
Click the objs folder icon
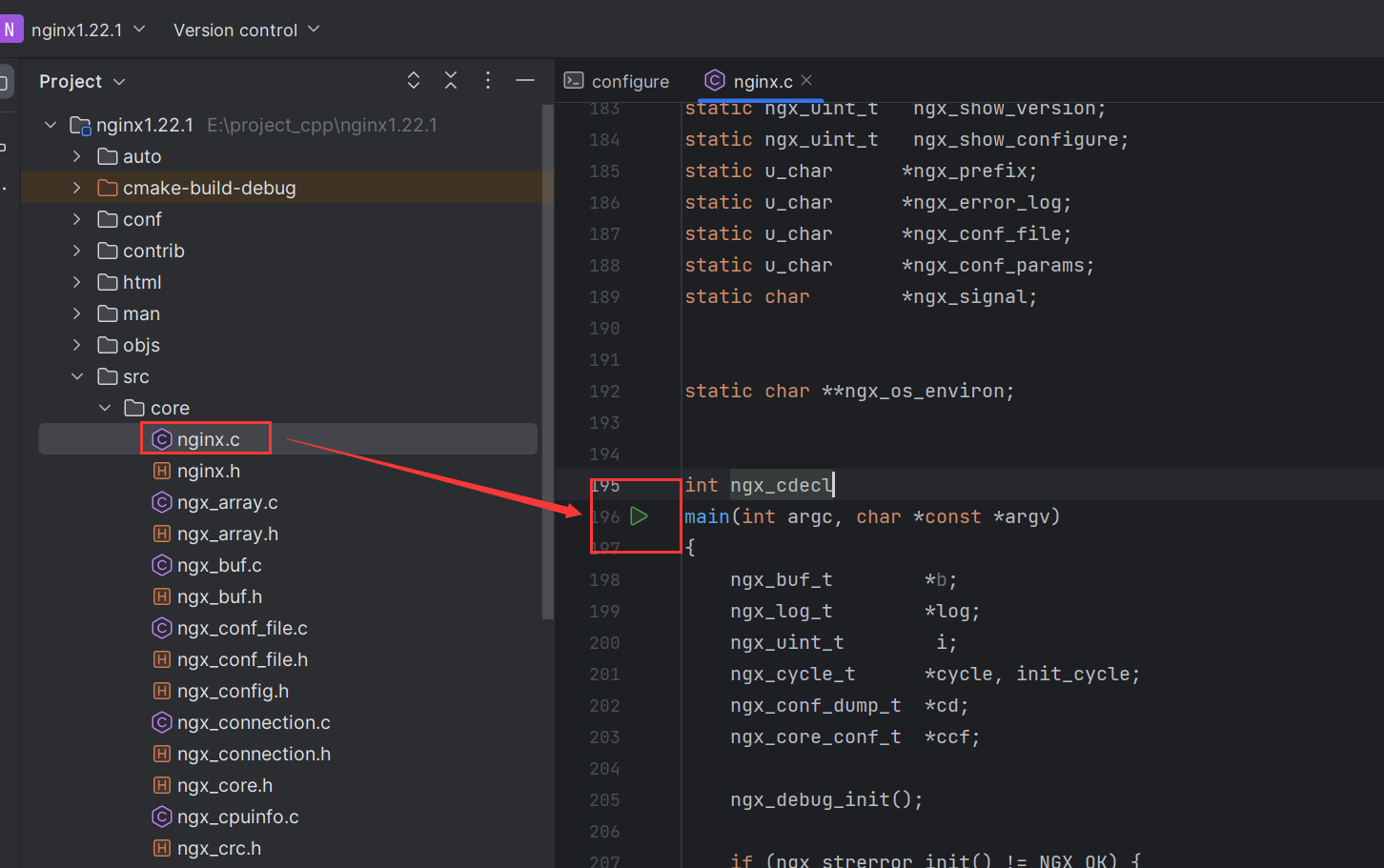(108, 345)
